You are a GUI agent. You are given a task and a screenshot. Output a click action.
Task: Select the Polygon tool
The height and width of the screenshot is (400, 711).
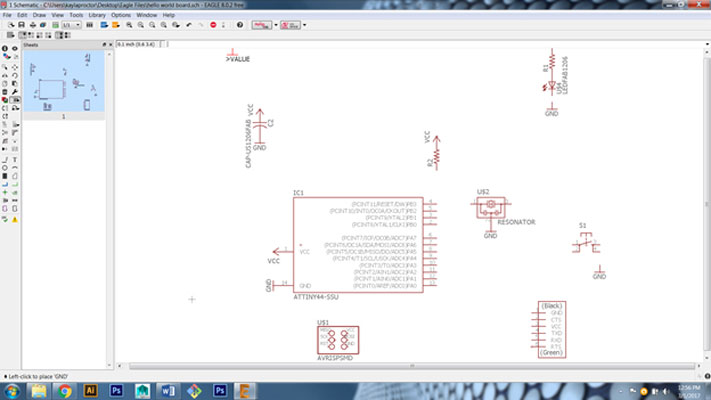click(x=15, y=176)
